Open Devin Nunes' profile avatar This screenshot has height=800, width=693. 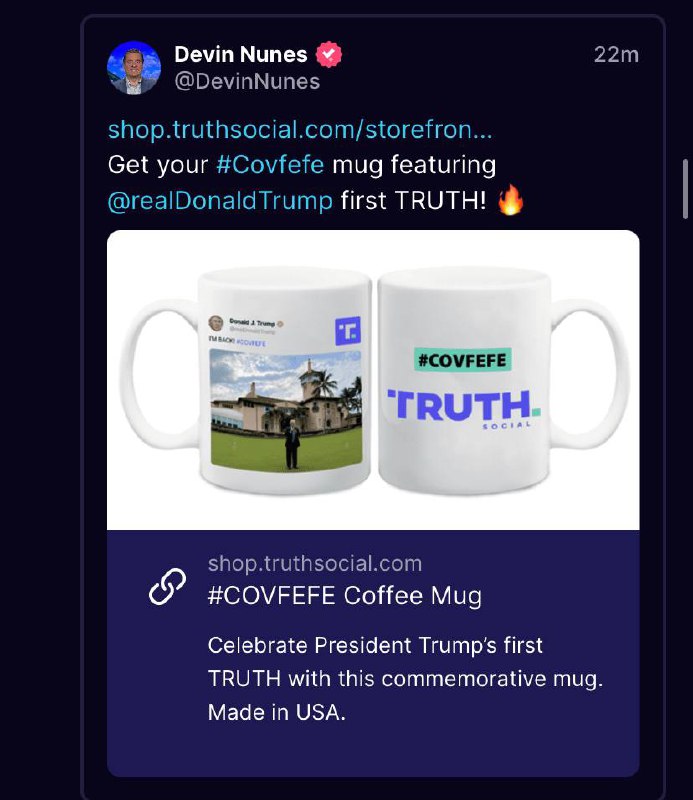click(x=134, y=68)
